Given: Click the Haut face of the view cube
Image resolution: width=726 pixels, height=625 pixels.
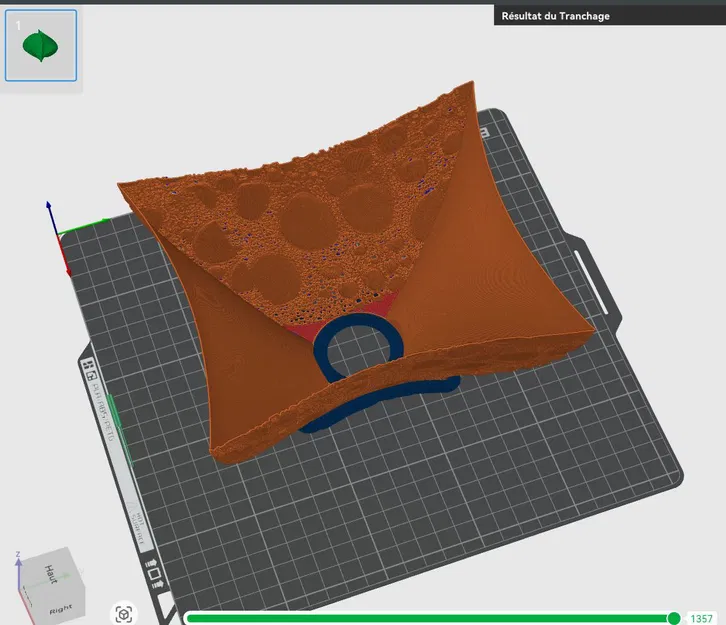Looking at the screenshot, I should 51,574.
